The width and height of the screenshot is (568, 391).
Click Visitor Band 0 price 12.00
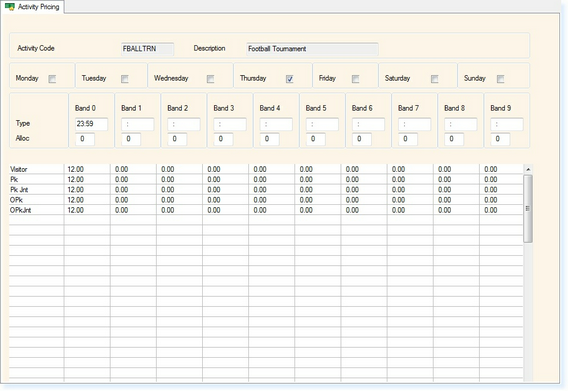coord(75,169)
